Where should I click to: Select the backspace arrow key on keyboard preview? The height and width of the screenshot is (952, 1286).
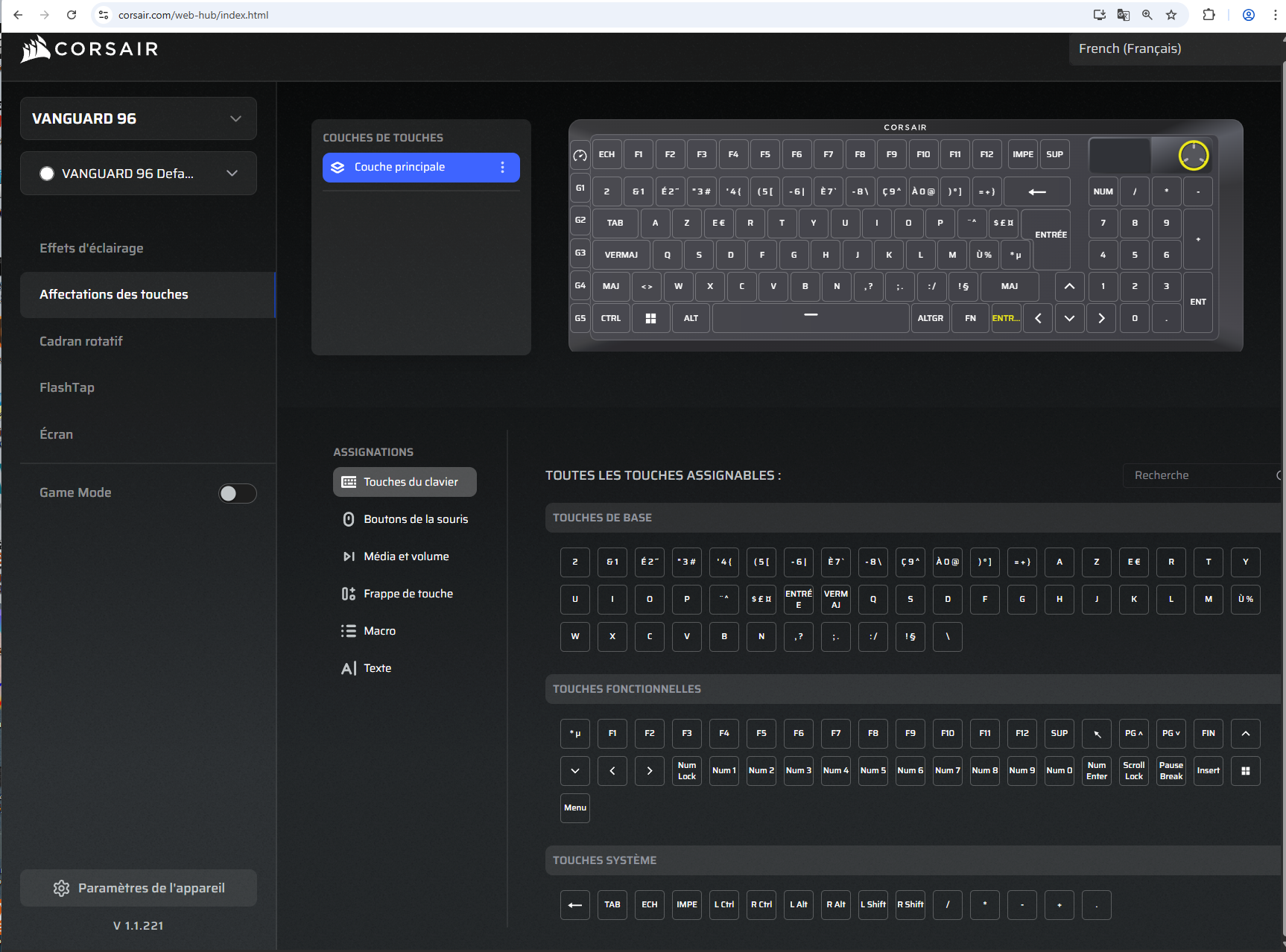coord(1036,191)
